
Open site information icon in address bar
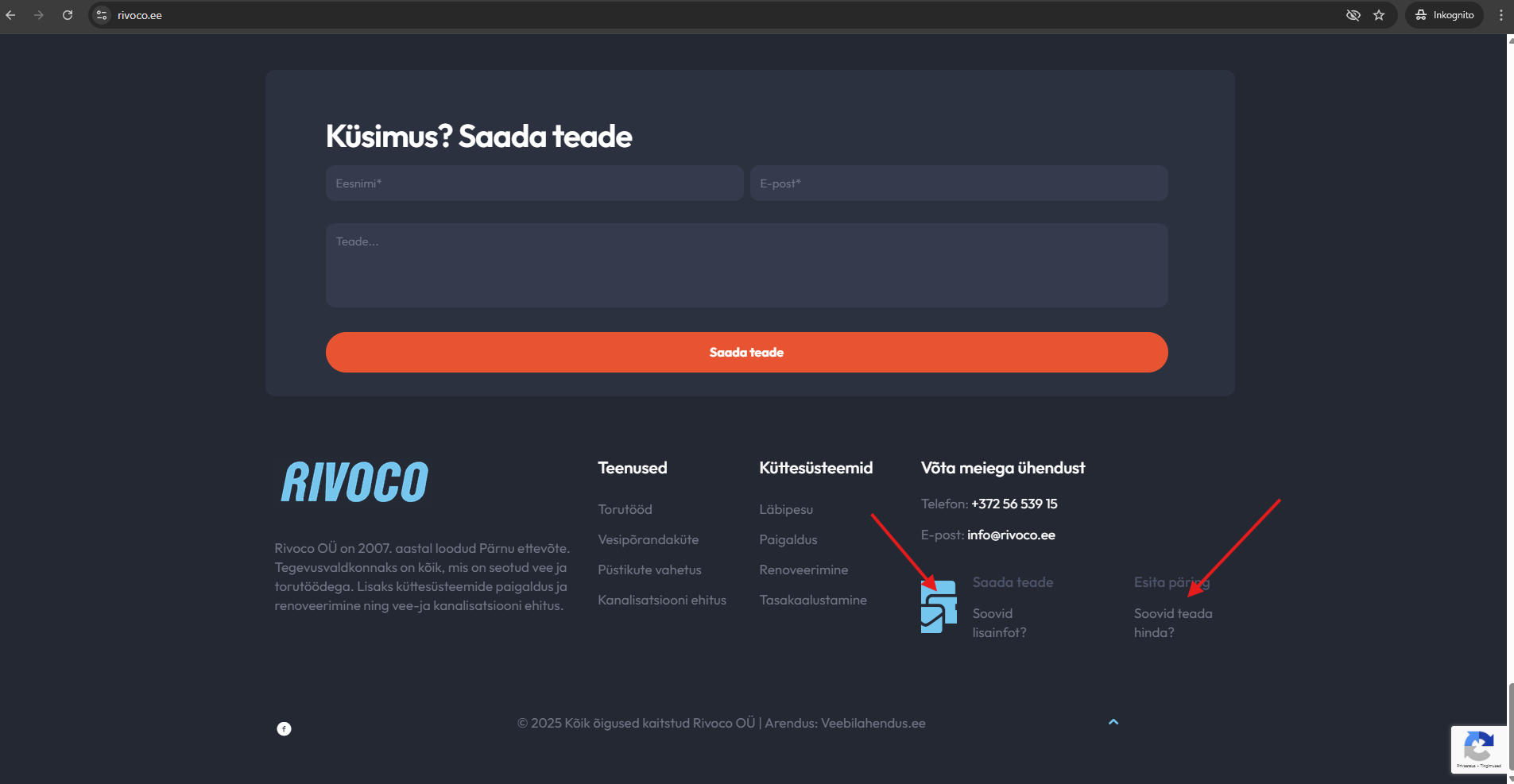pos(102,15)
